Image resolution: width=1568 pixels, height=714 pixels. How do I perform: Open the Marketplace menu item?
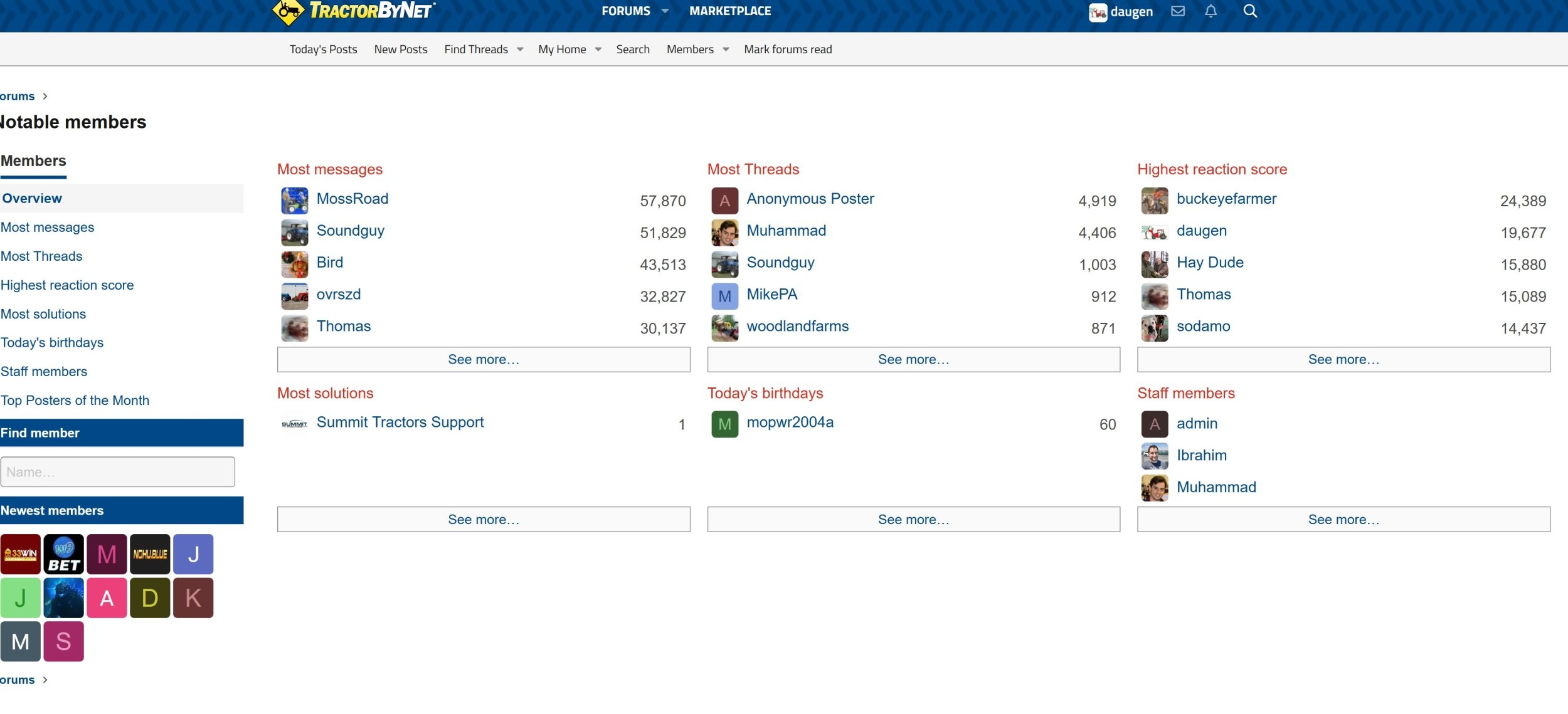730,11
